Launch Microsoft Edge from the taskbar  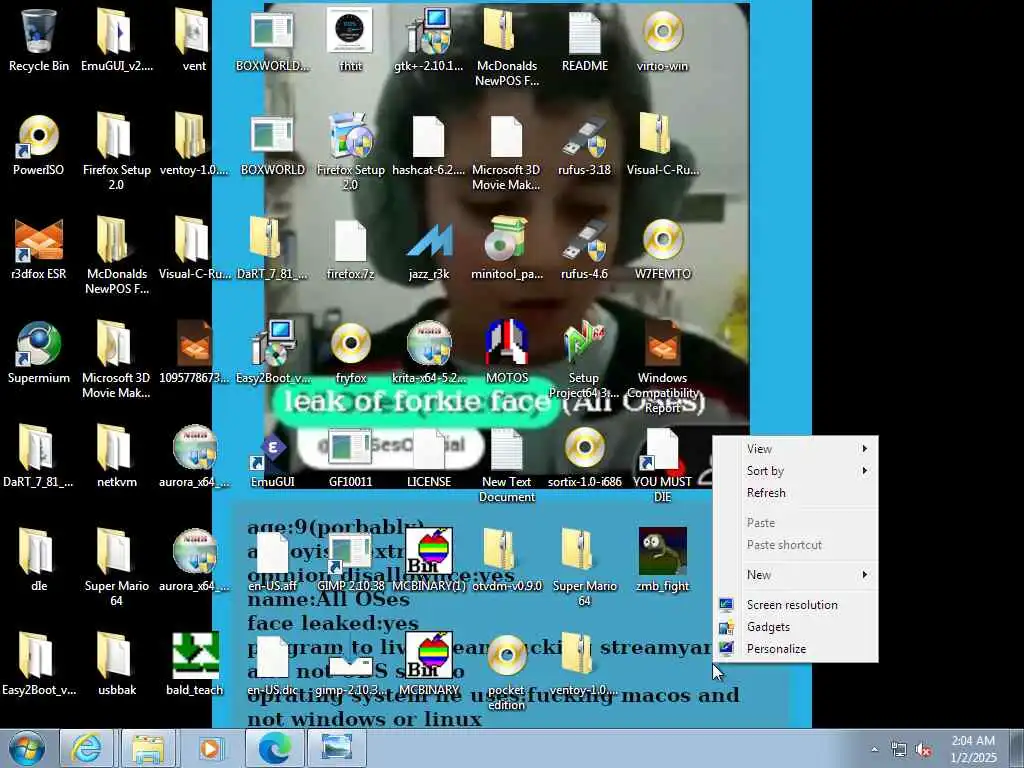[x=275, y=748]
